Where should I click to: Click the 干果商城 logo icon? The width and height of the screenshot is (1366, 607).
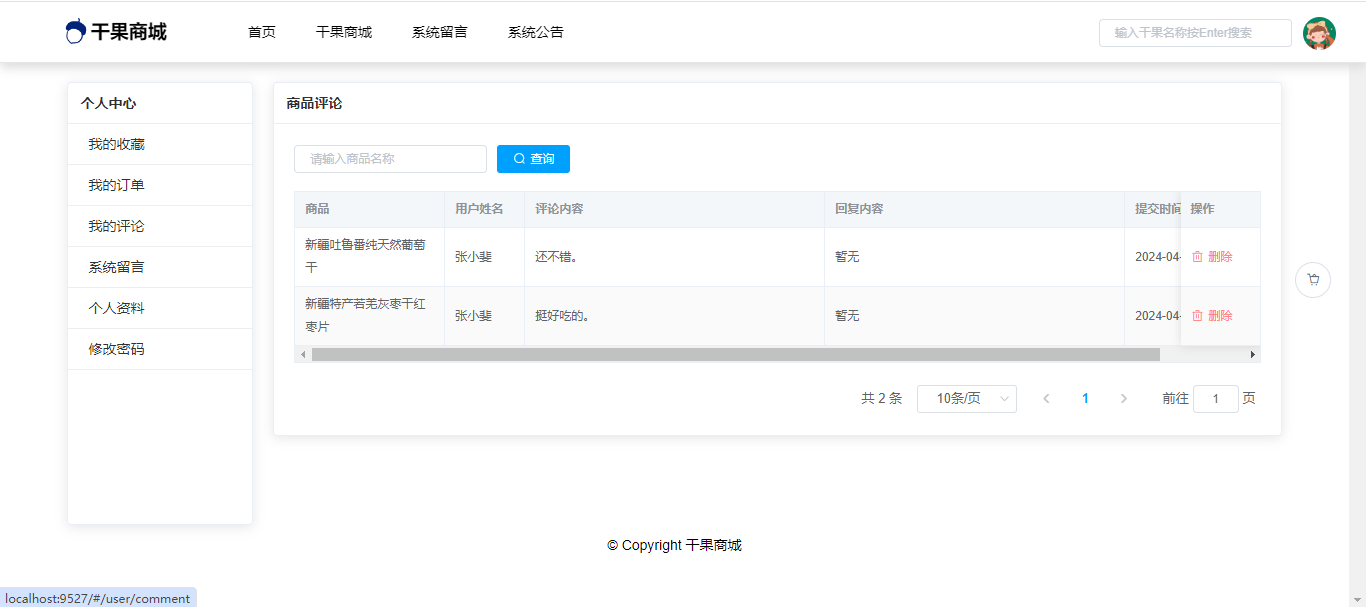click(x=76, y=32)
